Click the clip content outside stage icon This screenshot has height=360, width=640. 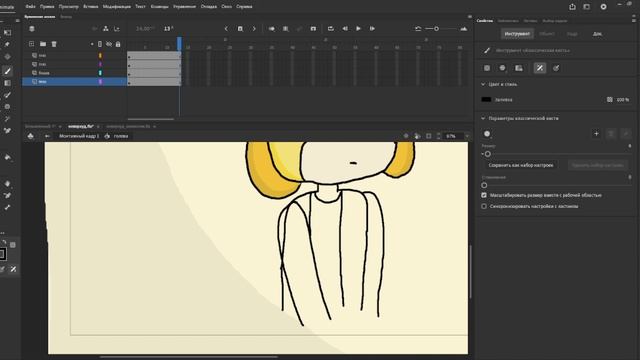point(429,136)
